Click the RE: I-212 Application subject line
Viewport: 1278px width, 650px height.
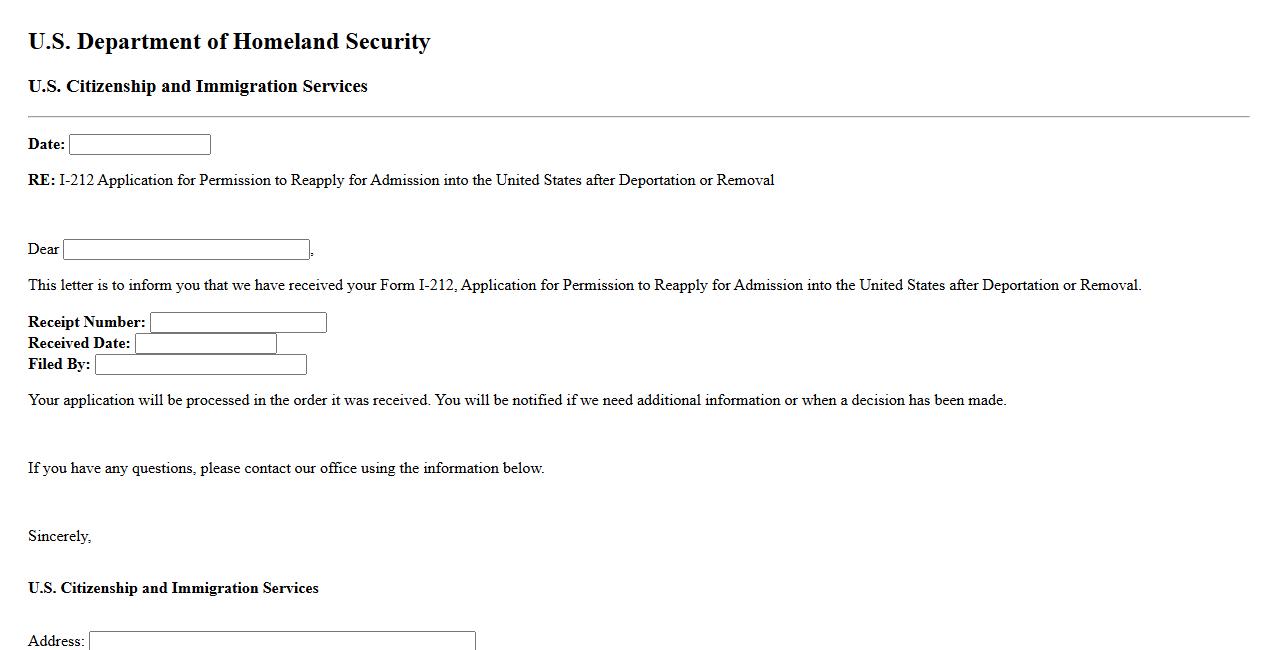click(401, 181)
